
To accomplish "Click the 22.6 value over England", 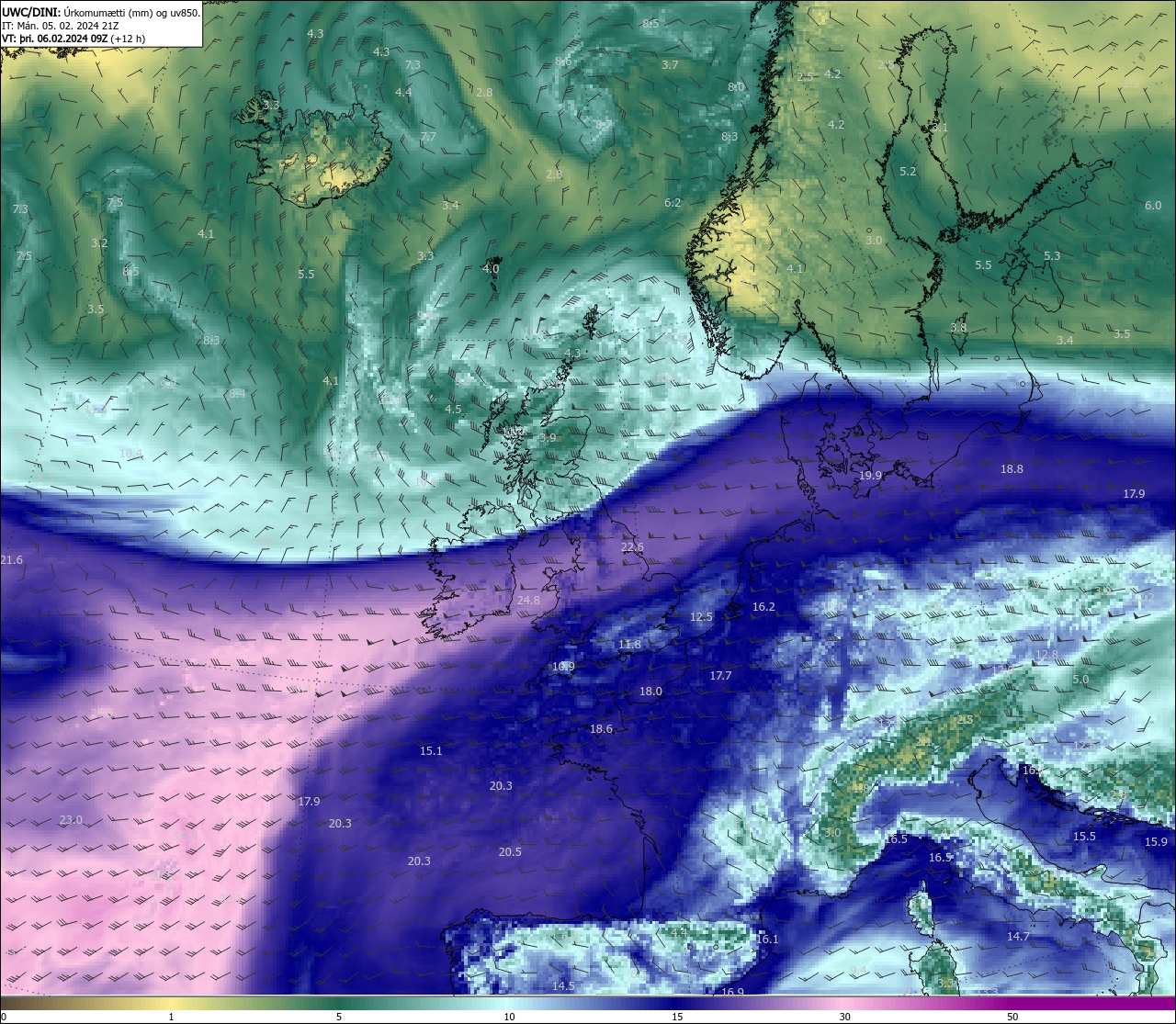I will [x=632, y=547].
